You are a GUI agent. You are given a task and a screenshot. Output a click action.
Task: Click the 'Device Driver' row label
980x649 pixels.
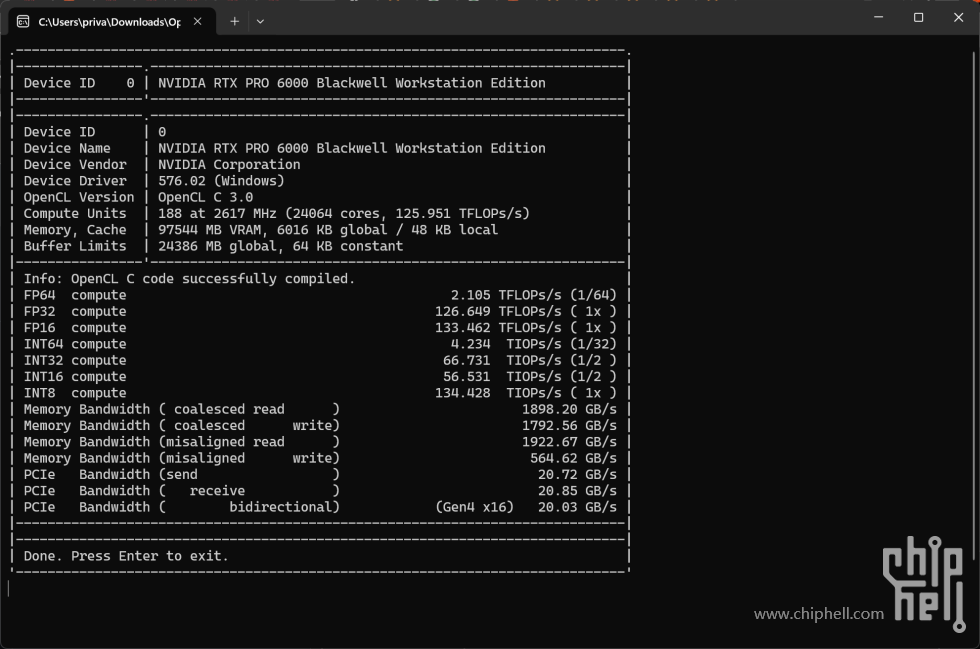[75, 181]
